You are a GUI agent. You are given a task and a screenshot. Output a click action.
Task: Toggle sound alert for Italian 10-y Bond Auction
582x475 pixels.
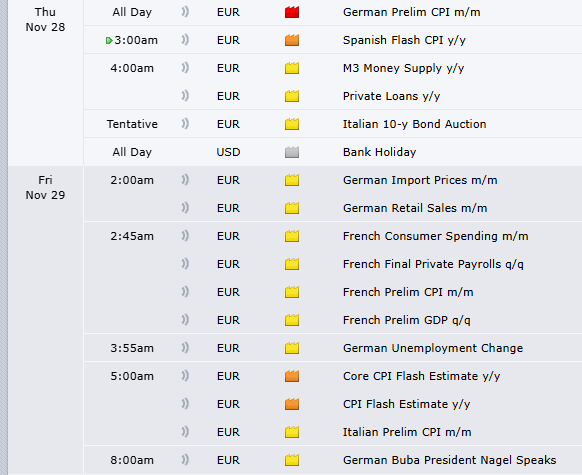[x=185, y=124]
